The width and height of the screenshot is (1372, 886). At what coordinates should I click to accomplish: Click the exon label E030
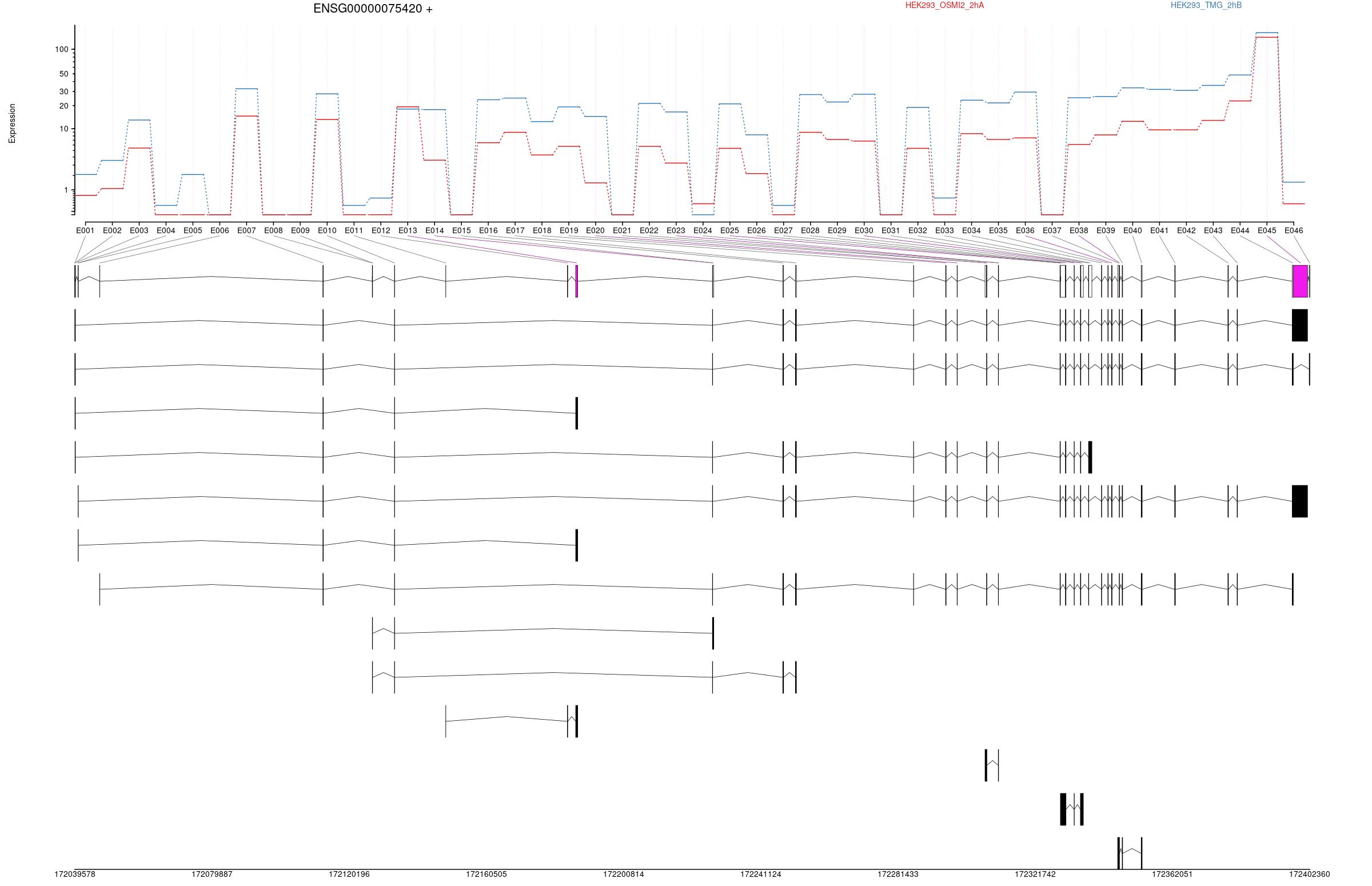point(863,231)
